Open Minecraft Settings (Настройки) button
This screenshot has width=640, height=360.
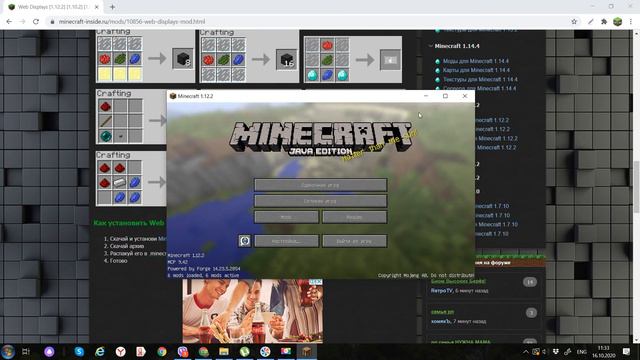point(286,241)
